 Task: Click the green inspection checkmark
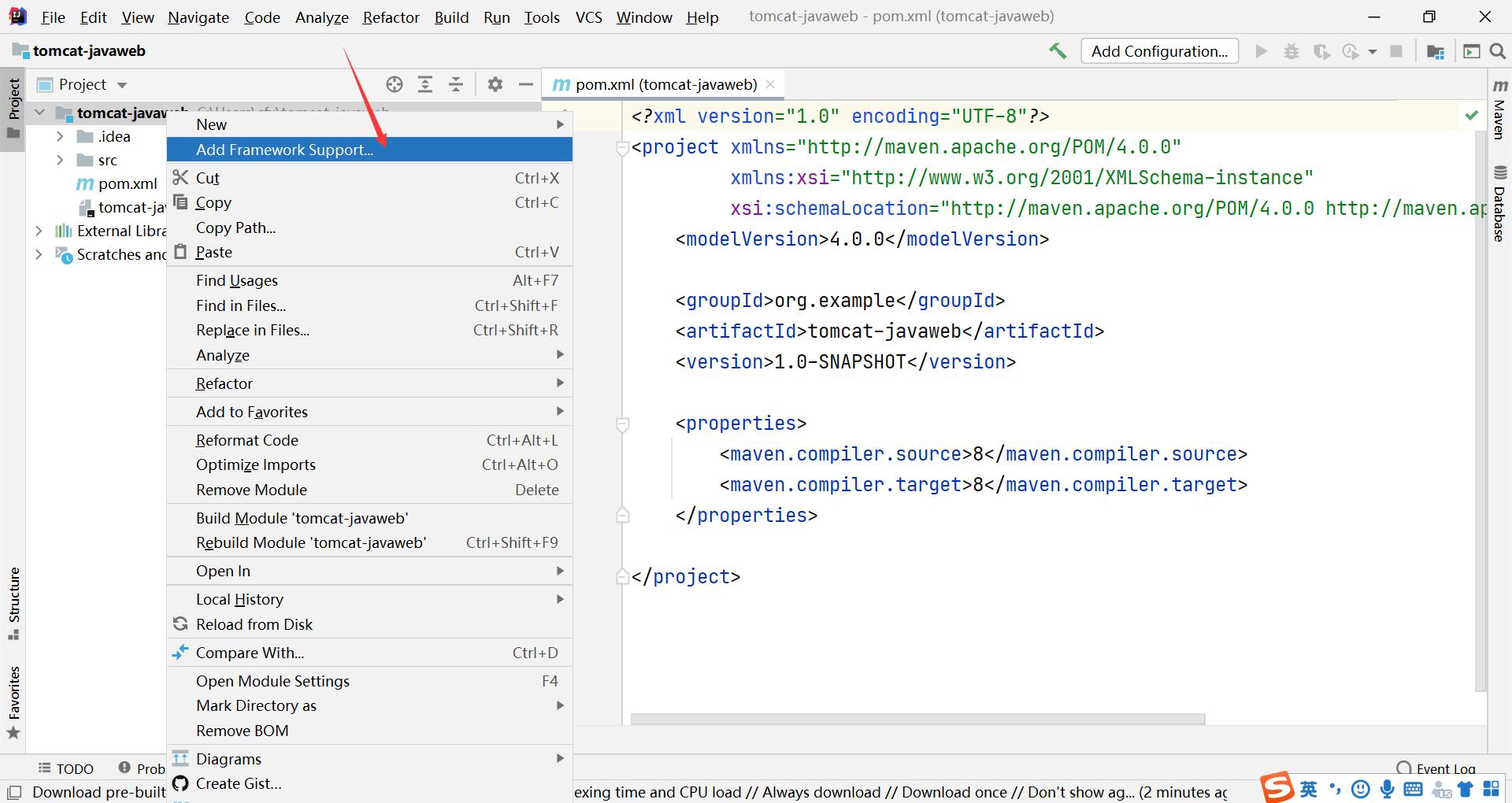[x=1471, y=116]
